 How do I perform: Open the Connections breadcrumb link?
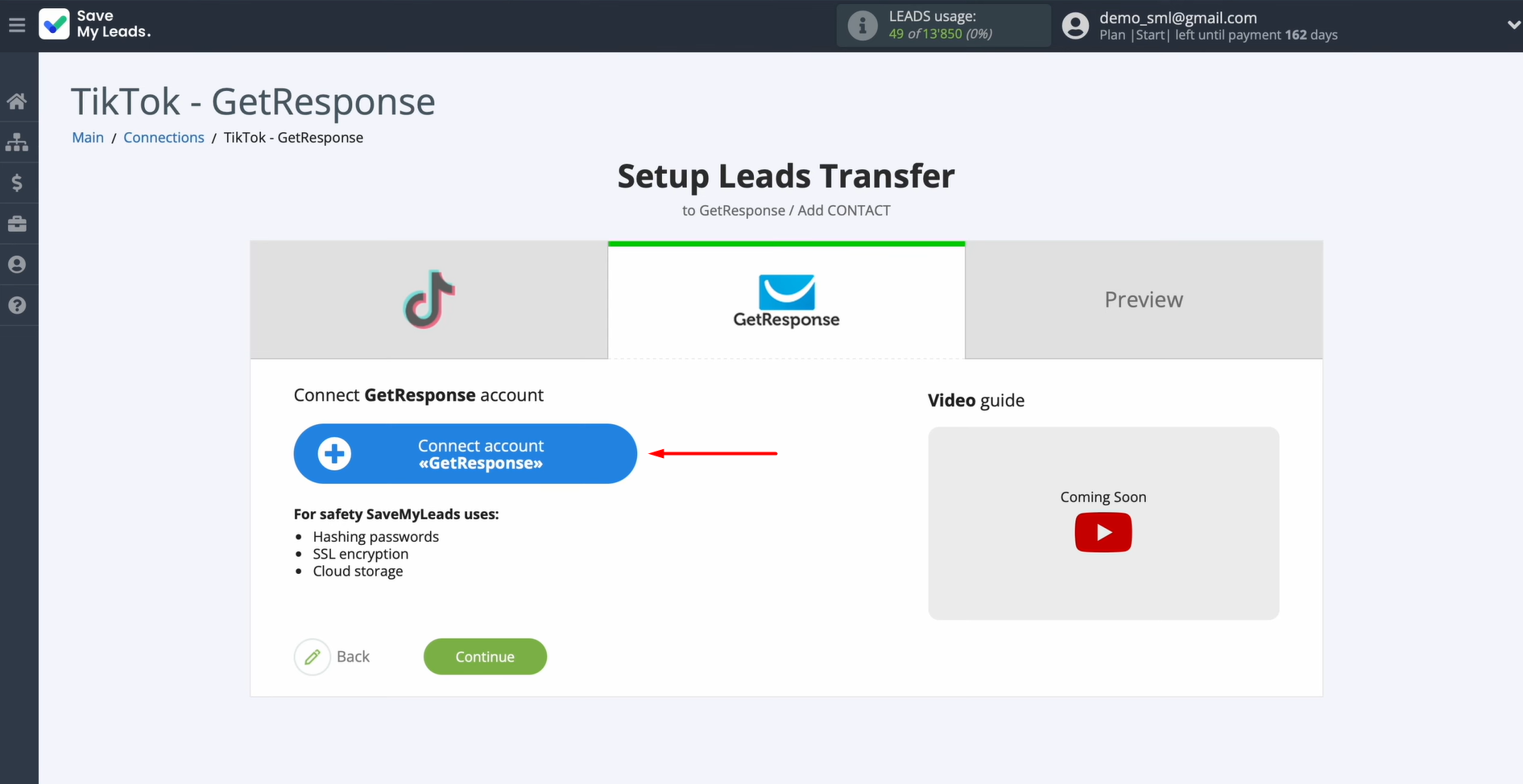pos(163,137)
